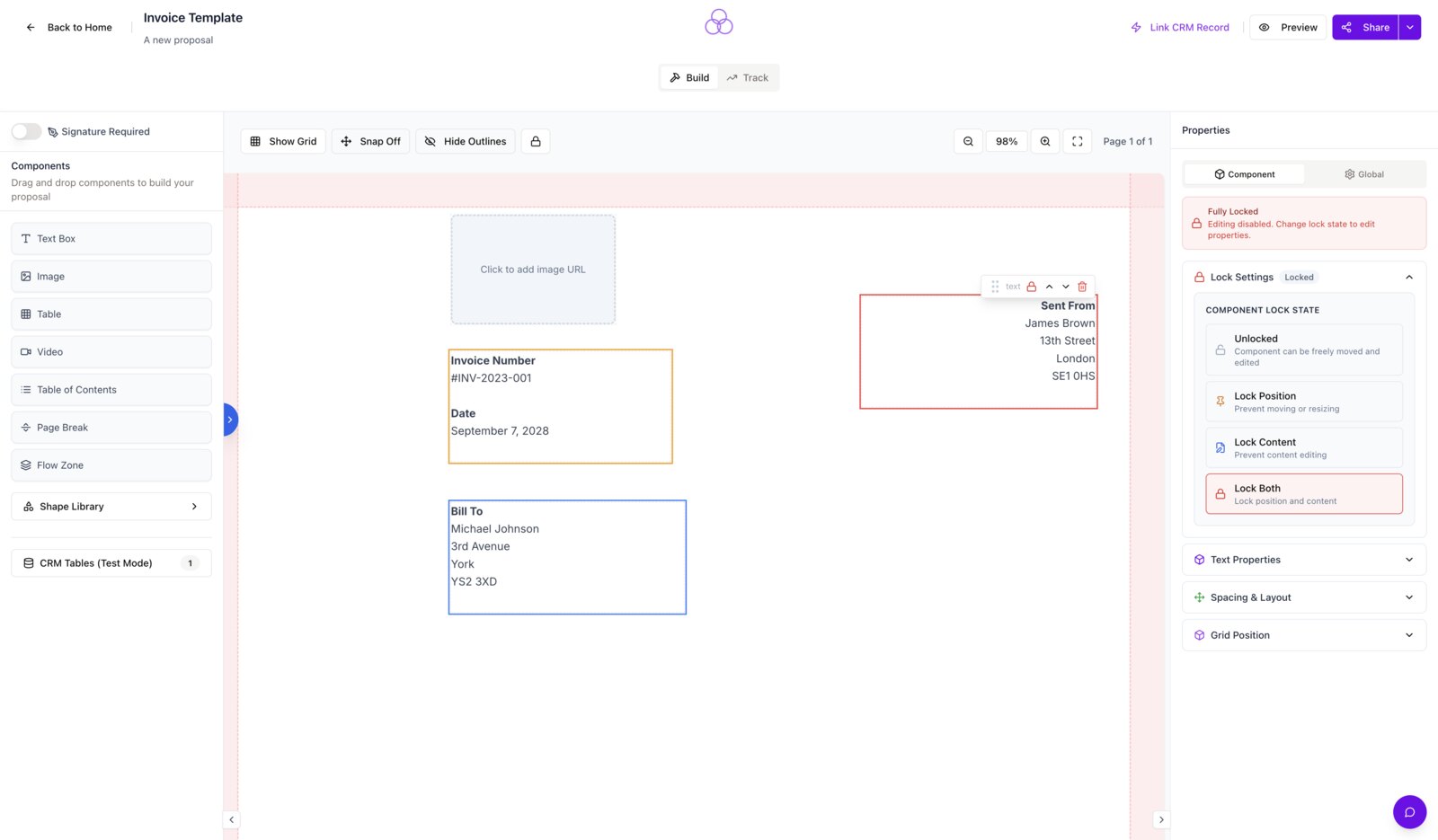The width and height of the screenshot is (1438, 840).
Task: Expand Text Properties section
Action: tap(1303, 560)
